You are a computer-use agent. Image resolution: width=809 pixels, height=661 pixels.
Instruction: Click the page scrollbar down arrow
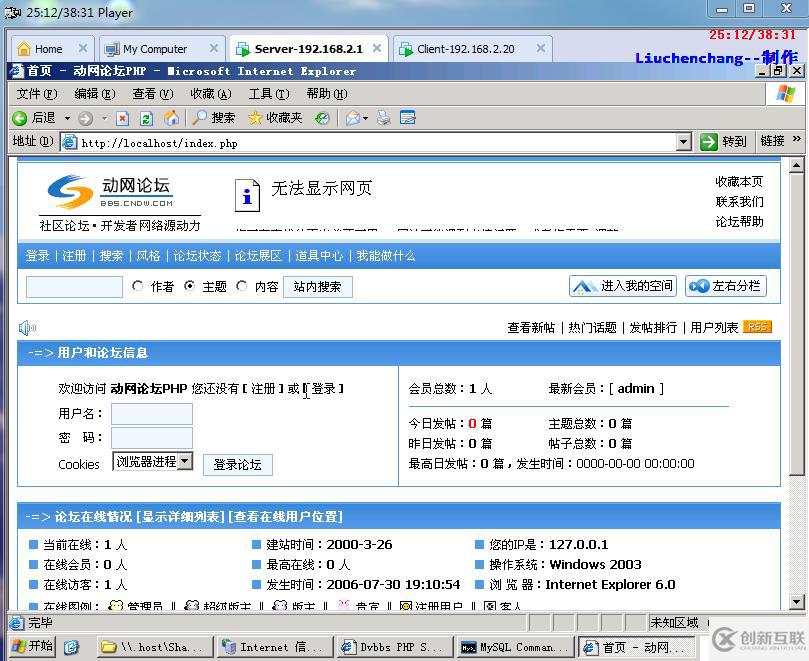[797, 601]
